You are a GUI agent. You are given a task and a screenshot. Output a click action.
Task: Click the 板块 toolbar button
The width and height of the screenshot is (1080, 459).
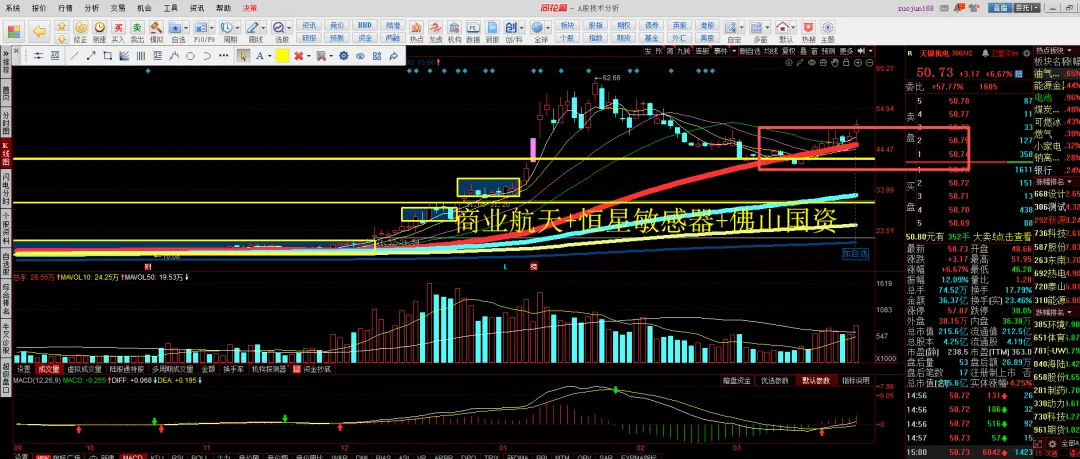(567, 26)
